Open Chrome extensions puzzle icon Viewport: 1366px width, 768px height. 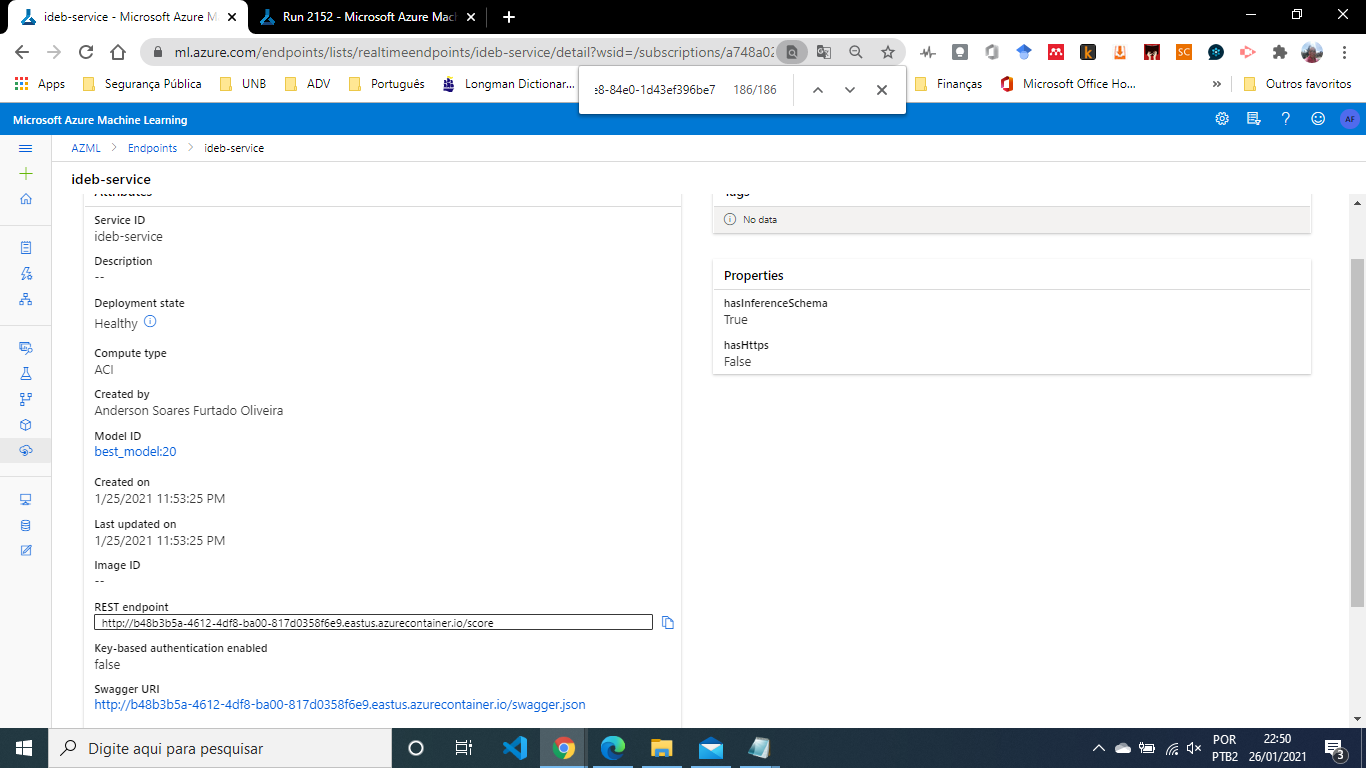pyautogui.click(x=1279, y=52)
